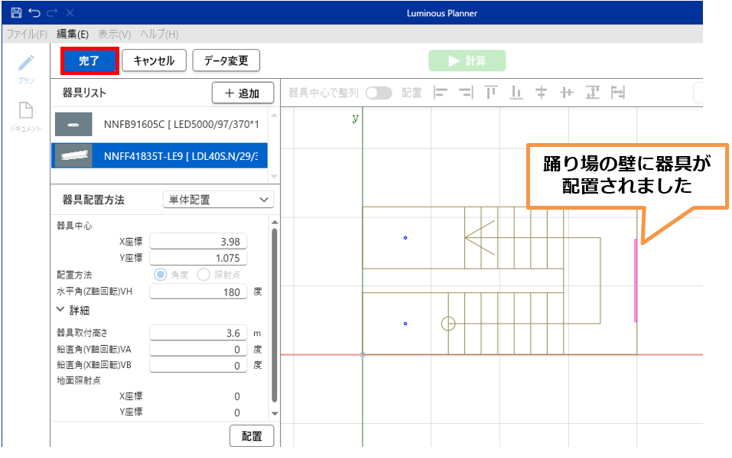The width and height of the screenshot is (732, 458).
Task: Click the 器具取付高さ input field
Action: pyautogui.click(x=199, y=332)
